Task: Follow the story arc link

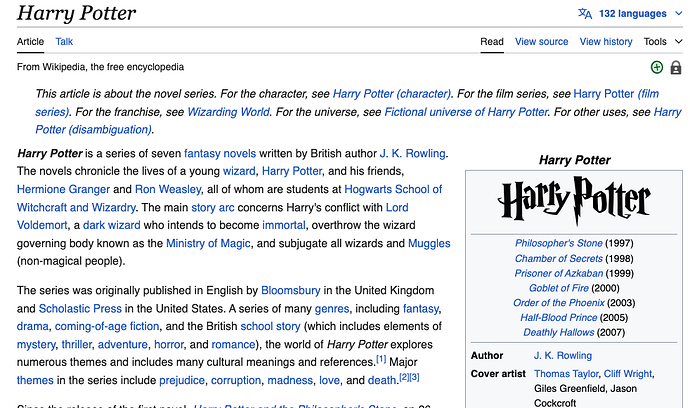Action: (213, 207)
